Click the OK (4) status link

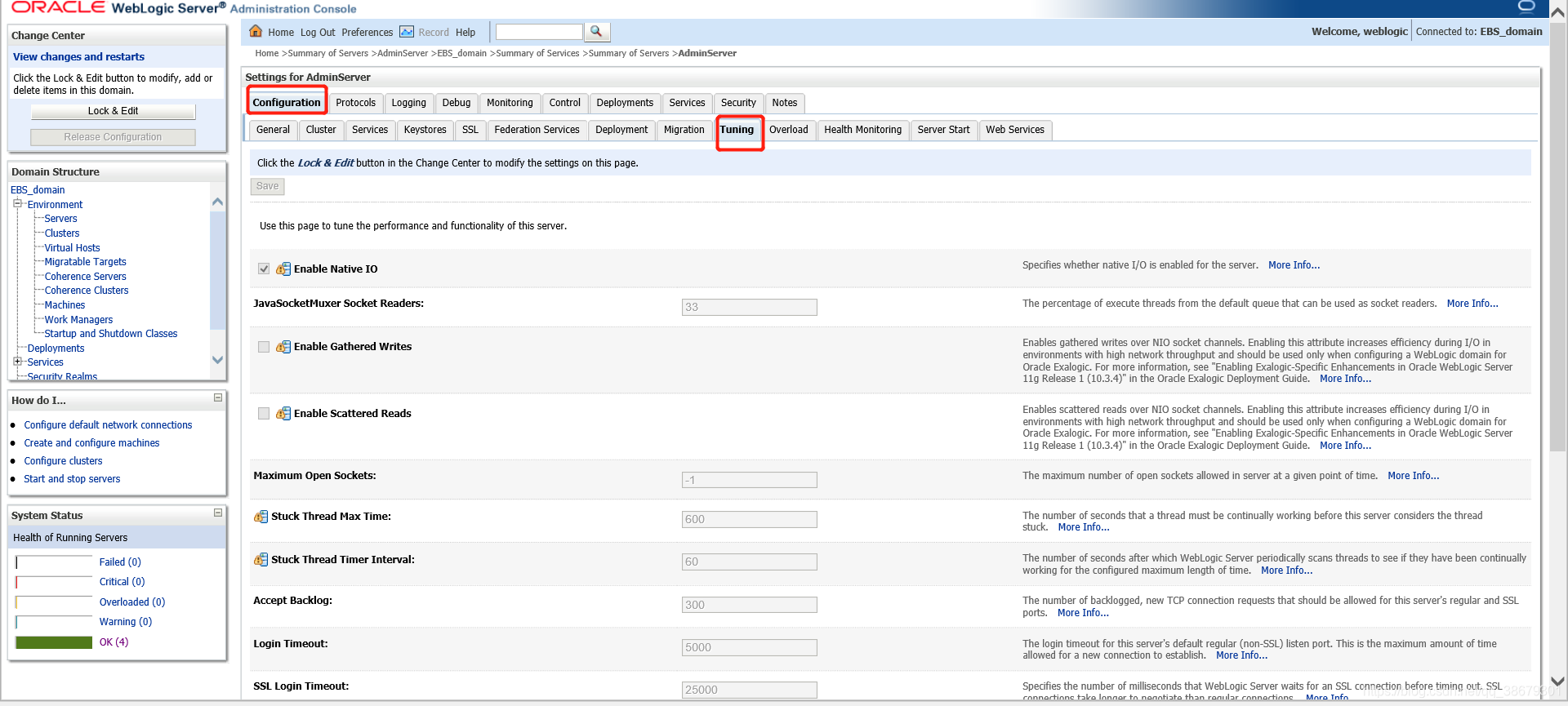[x=114, y=642]
